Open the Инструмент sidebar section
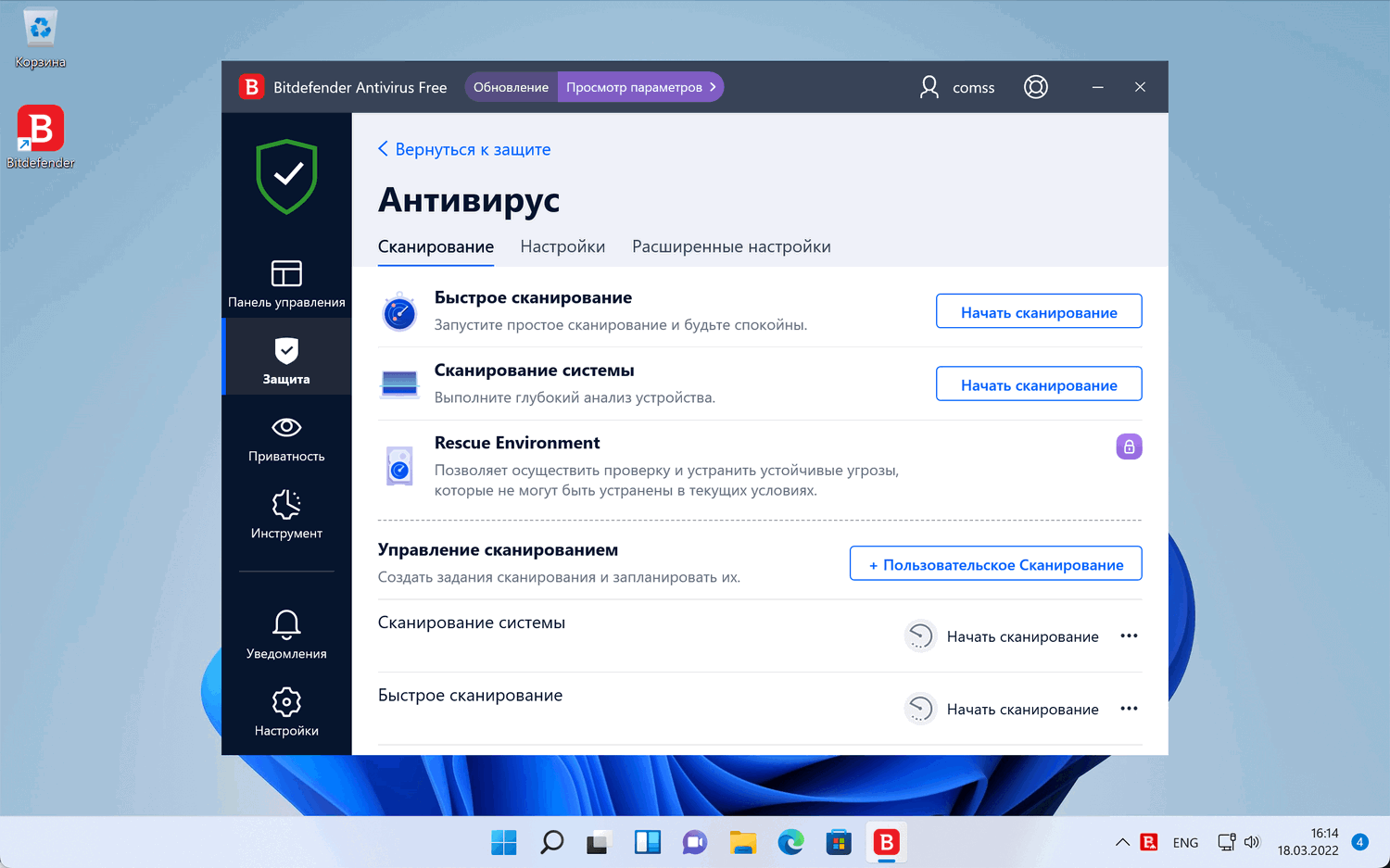Screen dimensions: 1390x868 coord(286,514)
